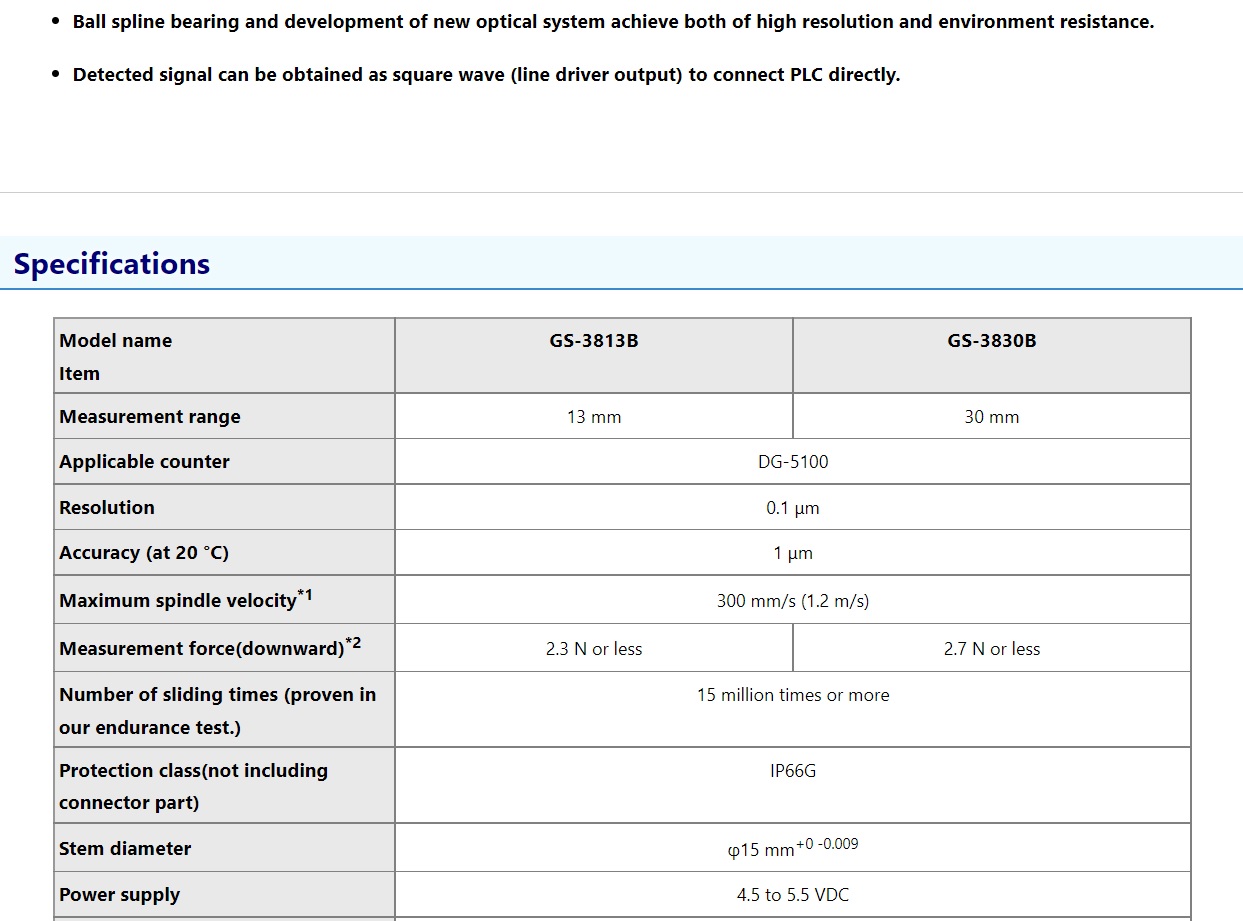Select the GS-3813B model column header
1243x921 pixels.
pos(593,341)
